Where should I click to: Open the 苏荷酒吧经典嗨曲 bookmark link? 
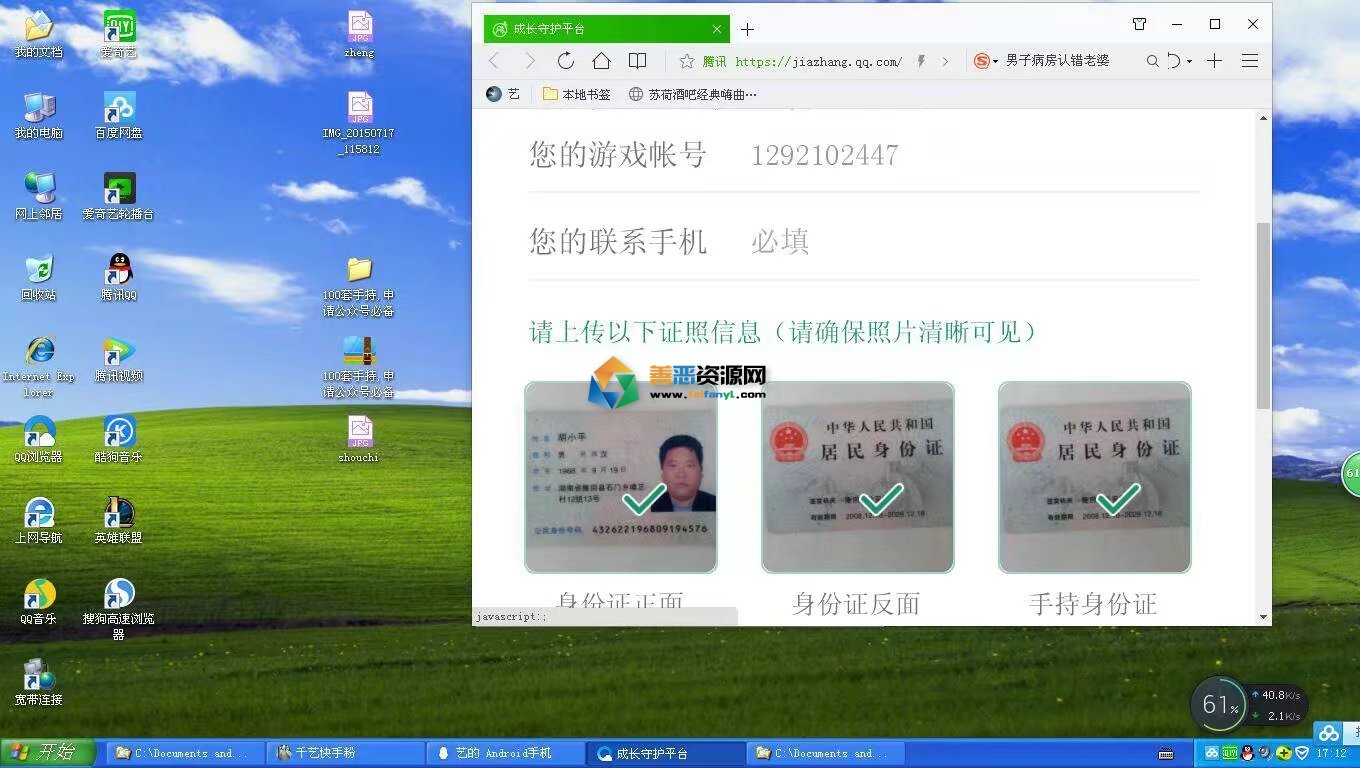click(693, 94)
